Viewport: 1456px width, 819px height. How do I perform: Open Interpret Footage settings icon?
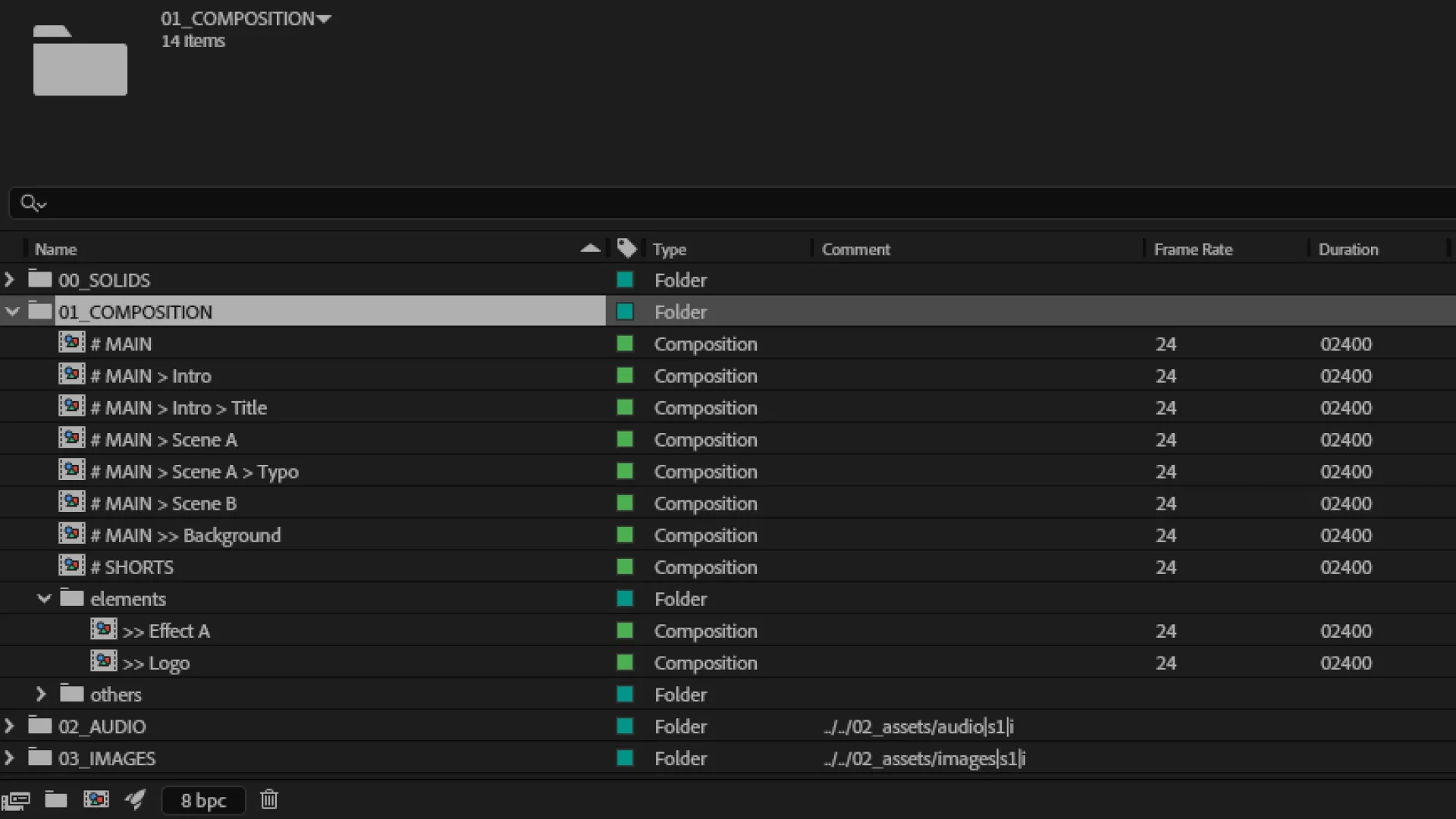coord(16,800)
